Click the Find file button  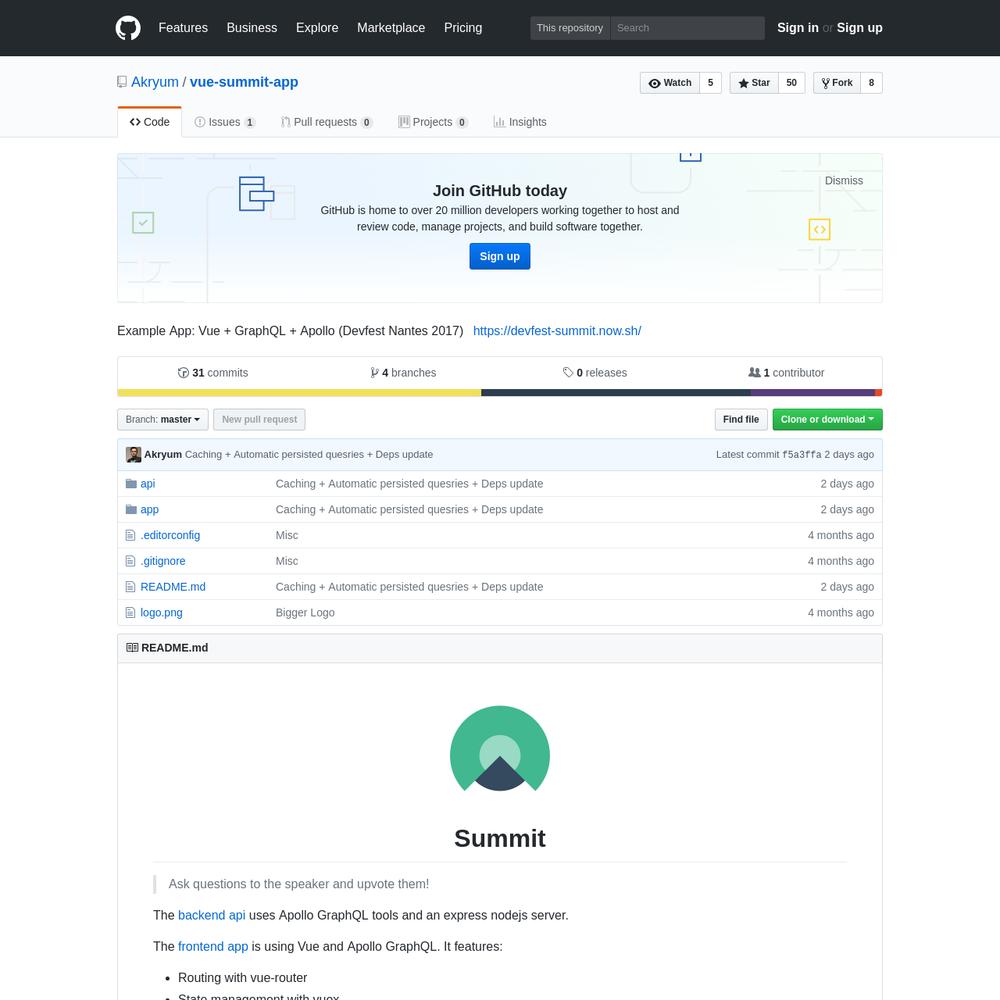coord(740,420)
